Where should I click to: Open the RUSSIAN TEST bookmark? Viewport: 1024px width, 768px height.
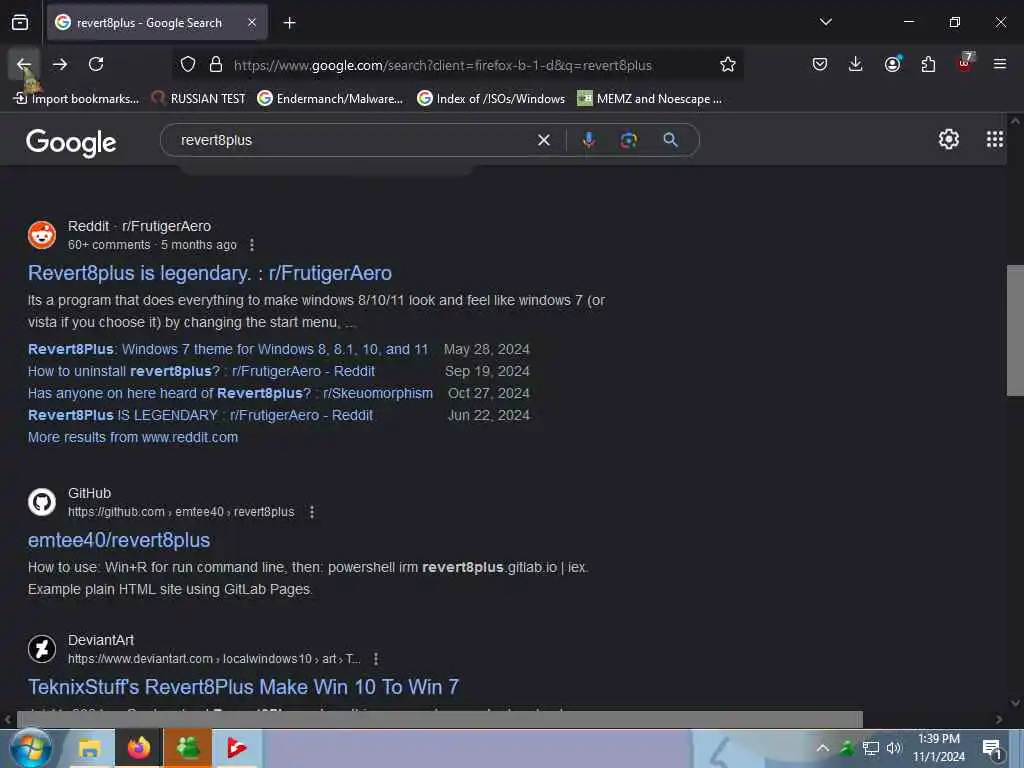coord(198,99)
